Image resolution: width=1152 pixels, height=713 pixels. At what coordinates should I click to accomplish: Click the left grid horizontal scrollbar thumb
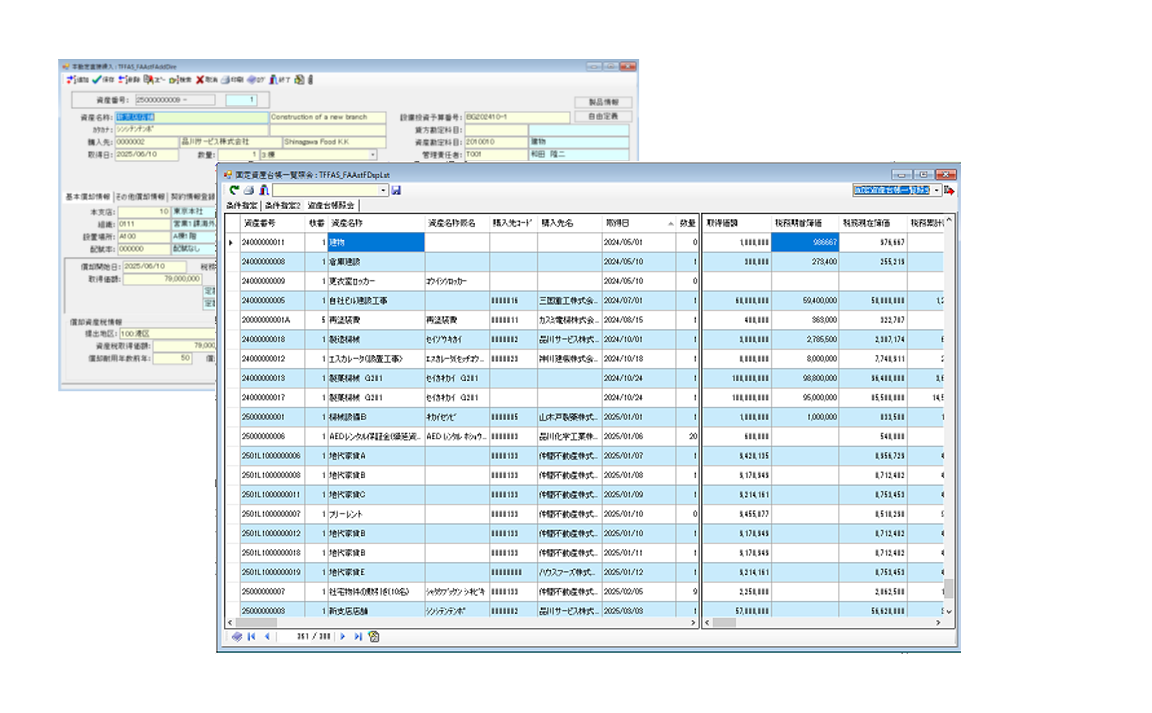point(256,623)
